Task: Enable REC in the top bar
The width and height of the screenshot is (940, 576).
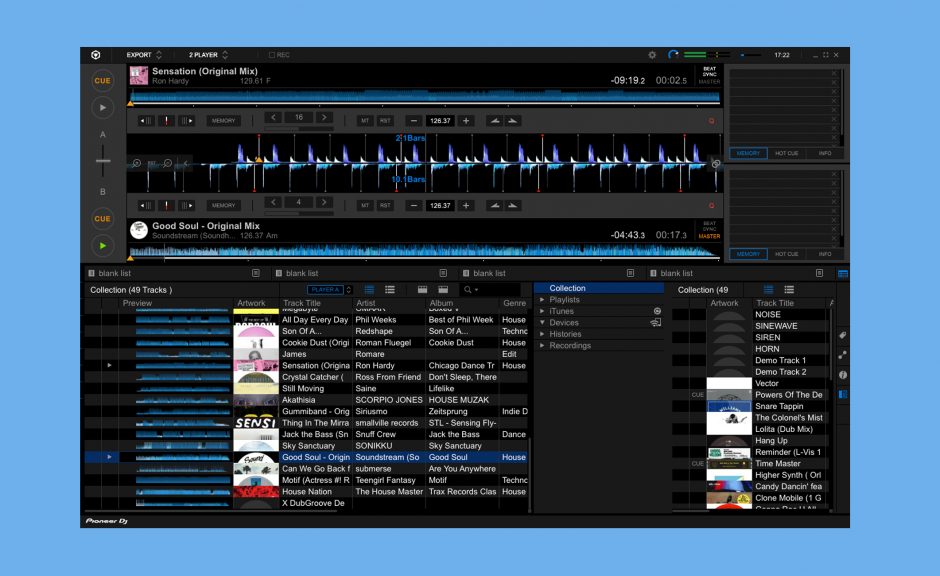Action: (x=270, y=55)
